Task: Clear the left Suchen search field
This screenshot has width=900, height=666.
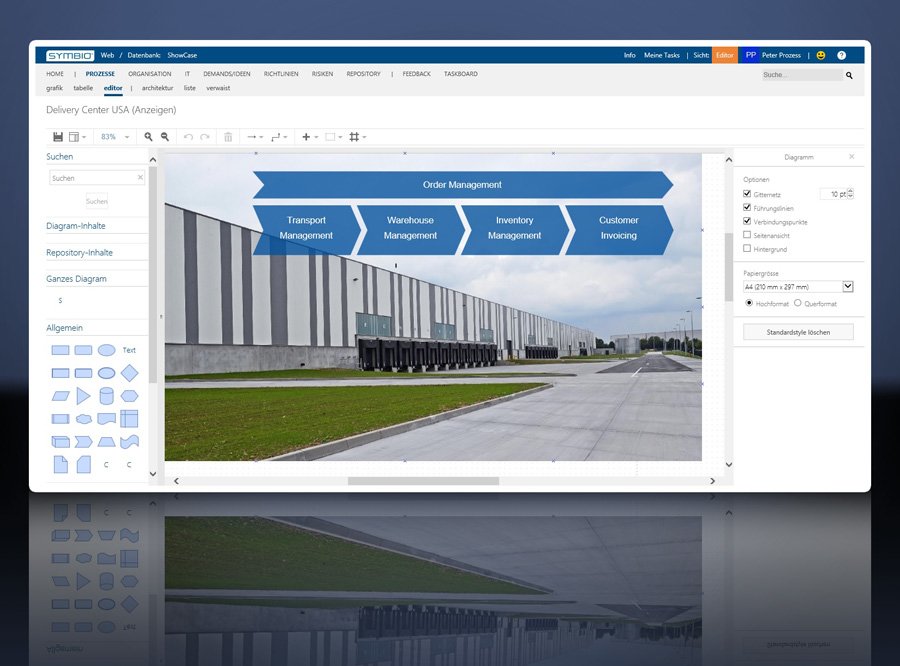Action: pyautogui.click(x=140, y=177)
